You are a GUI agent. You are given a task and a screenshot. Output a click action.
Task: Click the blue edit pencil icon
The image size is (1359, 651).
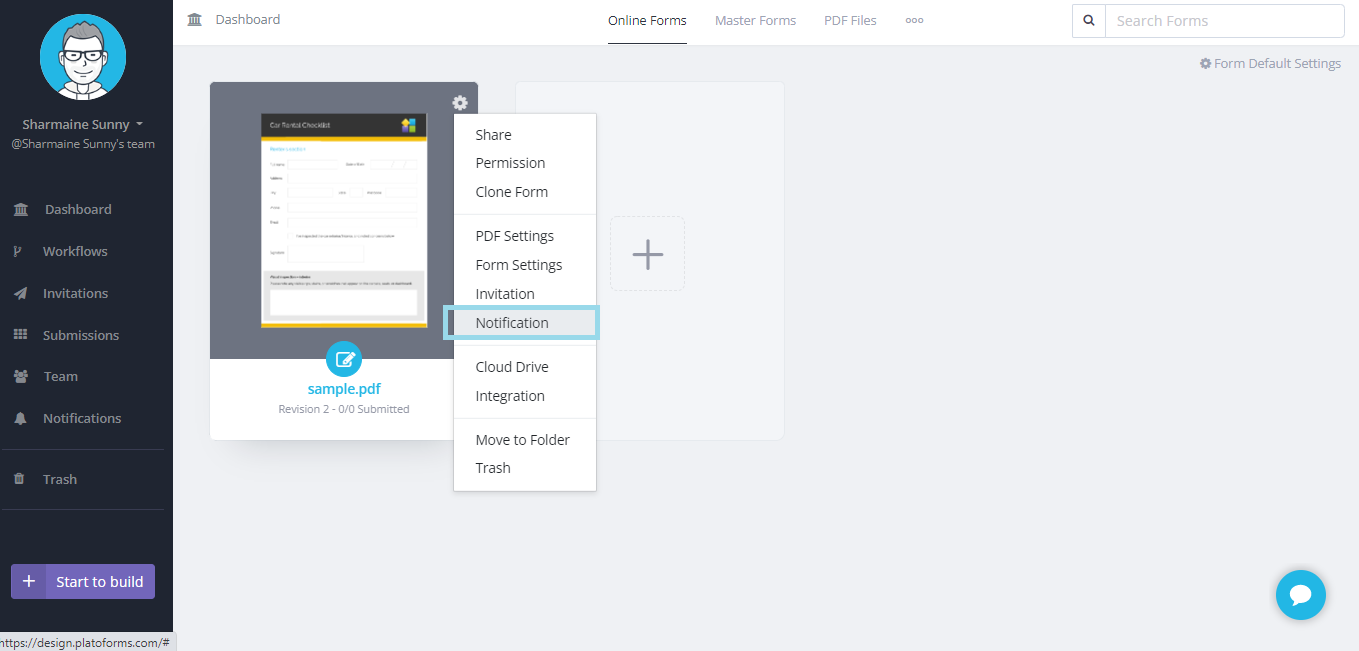click(x=344, y=359)
